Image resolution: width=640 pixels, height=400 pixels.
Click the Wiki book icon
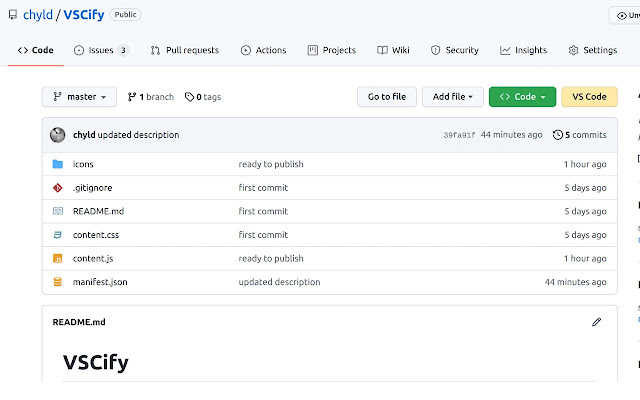point(382,50)
